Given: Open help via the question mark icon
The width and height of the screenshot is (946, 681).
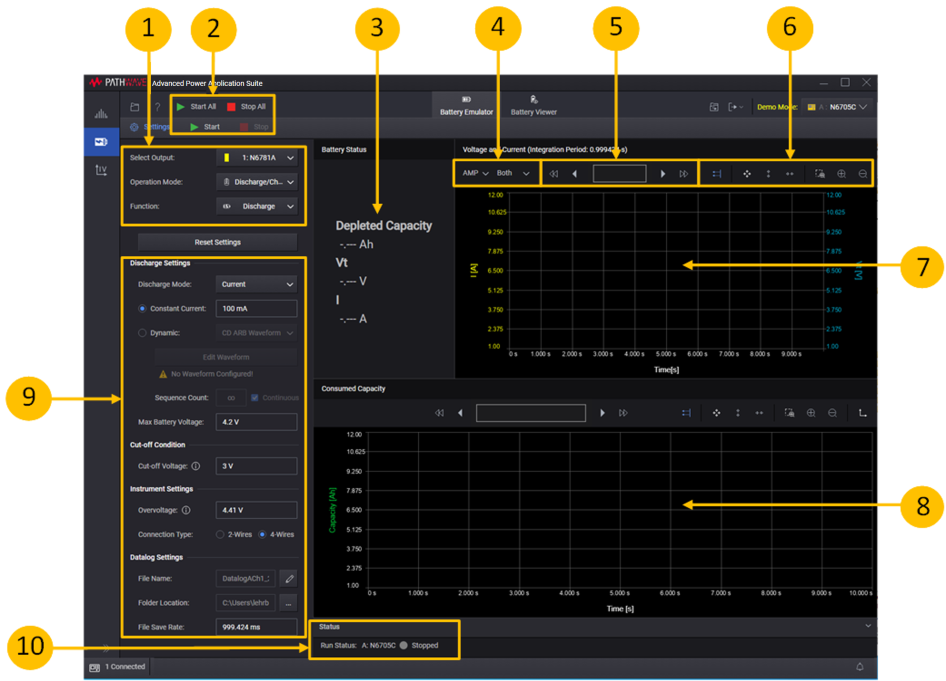Looking at the screenshot, I should point(157,107).
